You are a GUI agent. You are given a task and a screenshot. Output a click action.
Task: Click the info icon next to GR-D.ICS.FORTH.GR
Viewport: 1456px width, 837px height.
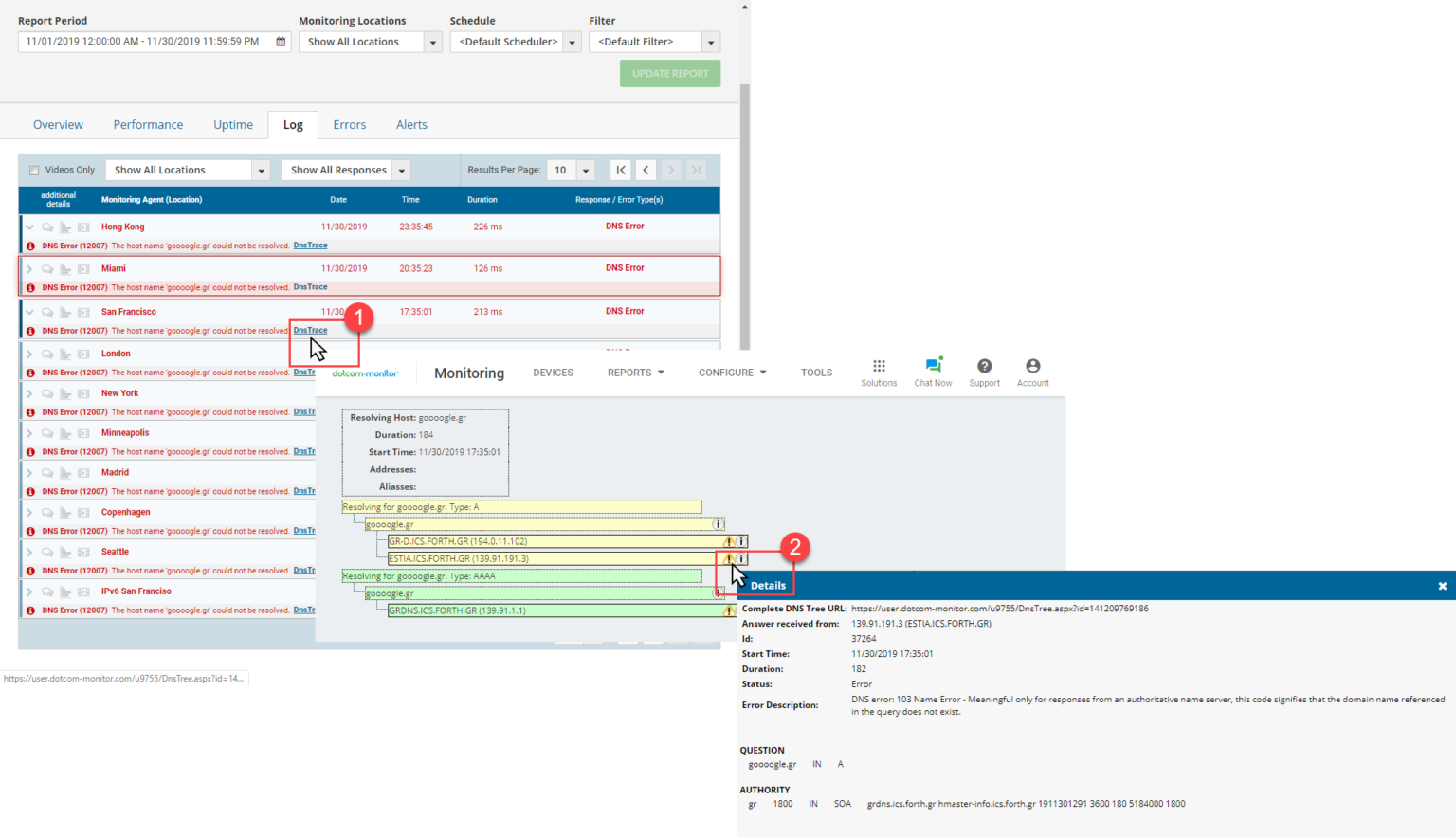point(741,540)
